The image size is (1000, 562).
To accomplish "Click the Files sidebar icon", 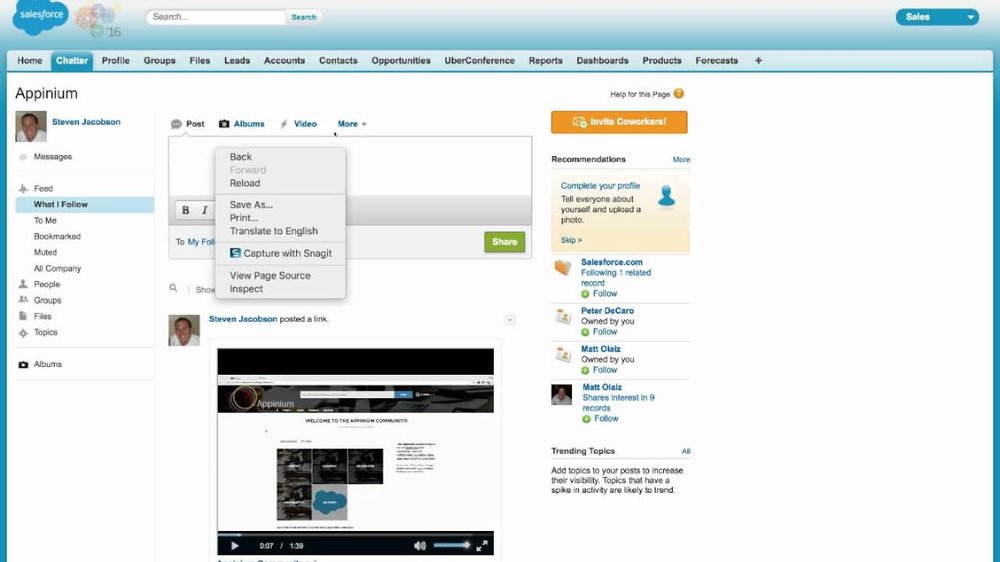I will click(23, 316).
